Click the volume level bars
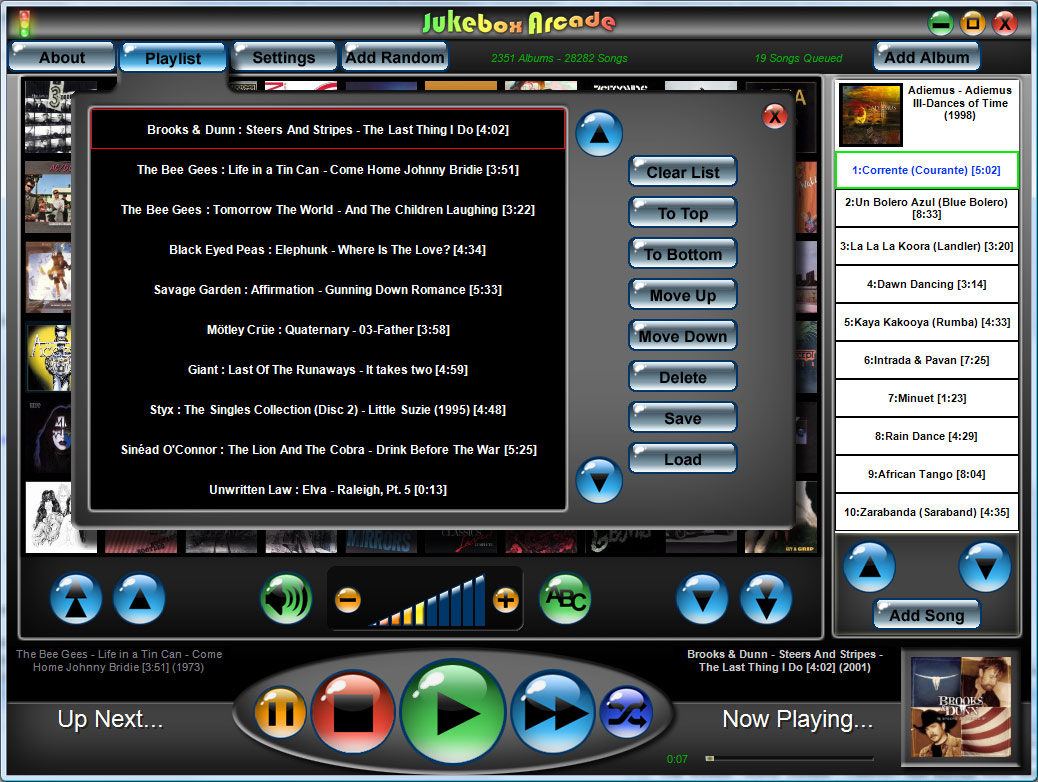 [428, 601]
